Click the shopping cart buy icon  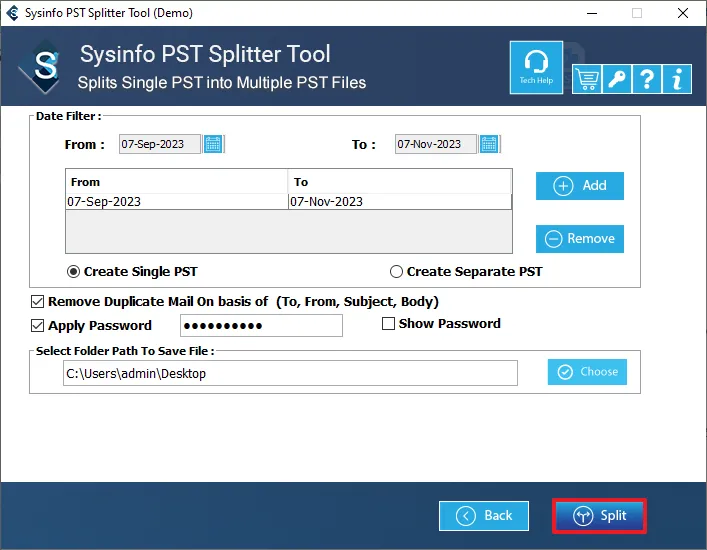587,79
